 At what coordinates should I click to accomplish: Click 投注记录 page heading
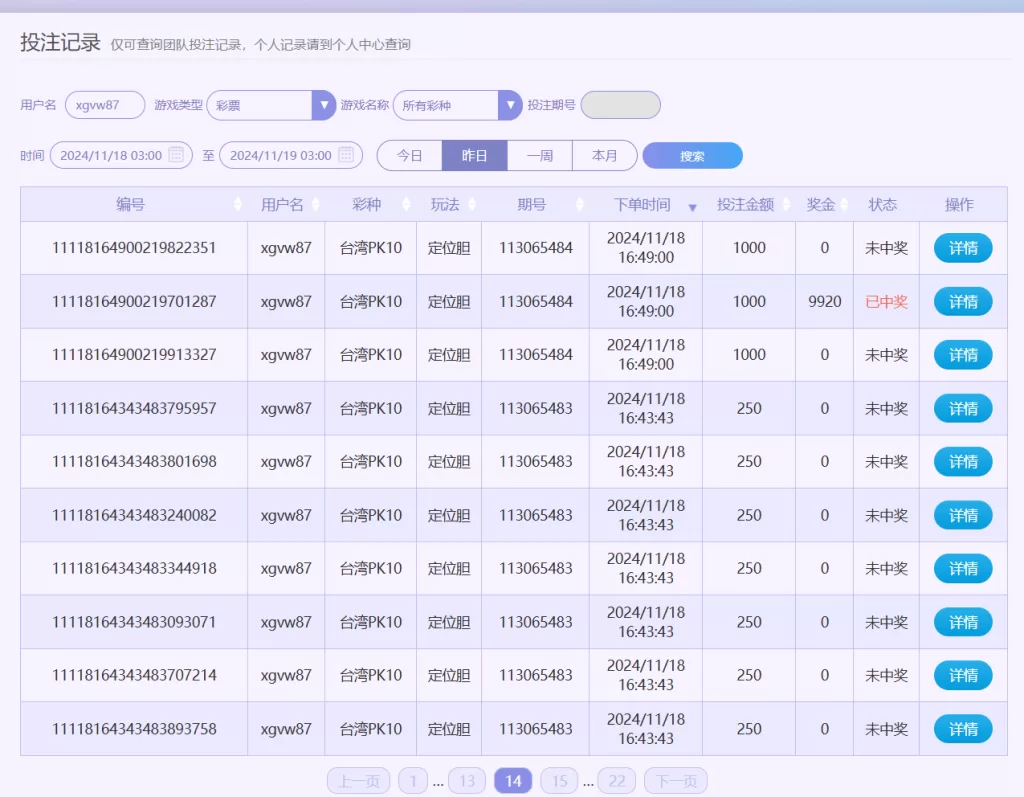[60, 42]
